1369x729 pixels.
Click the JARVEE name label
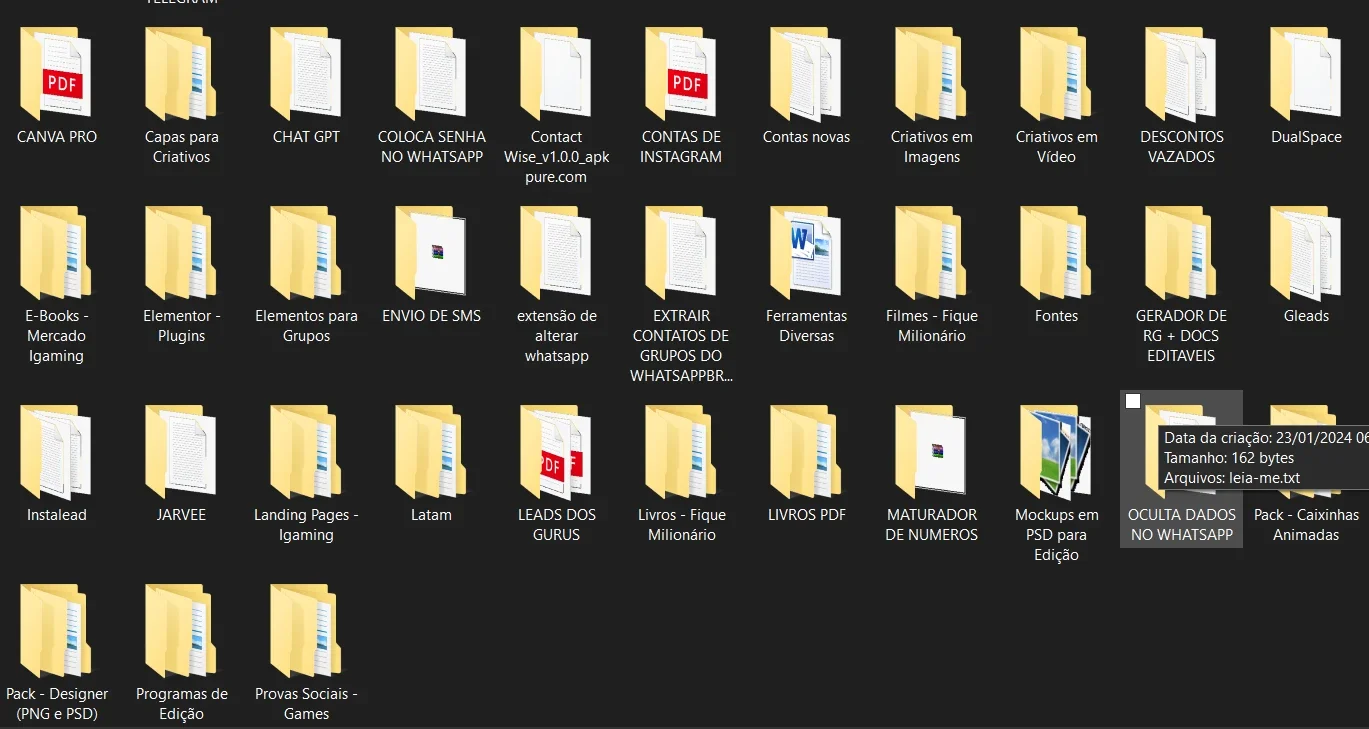click(181, 515)
